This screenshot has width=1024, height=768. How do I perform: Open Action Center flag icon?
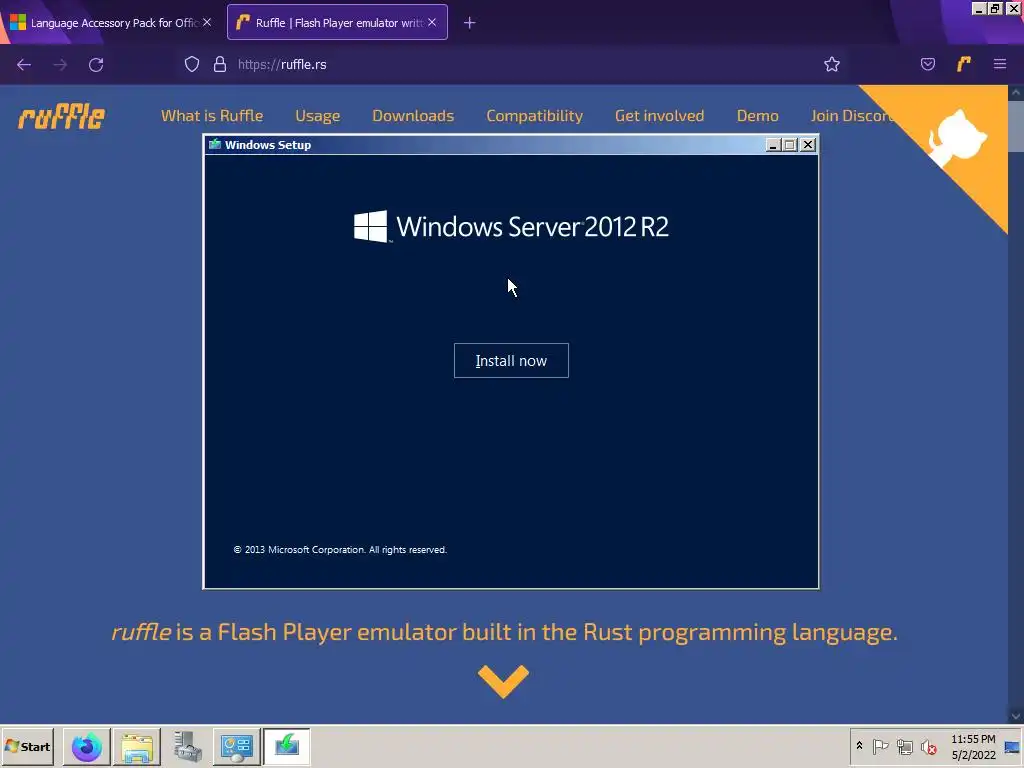click(x=880, y=746)
